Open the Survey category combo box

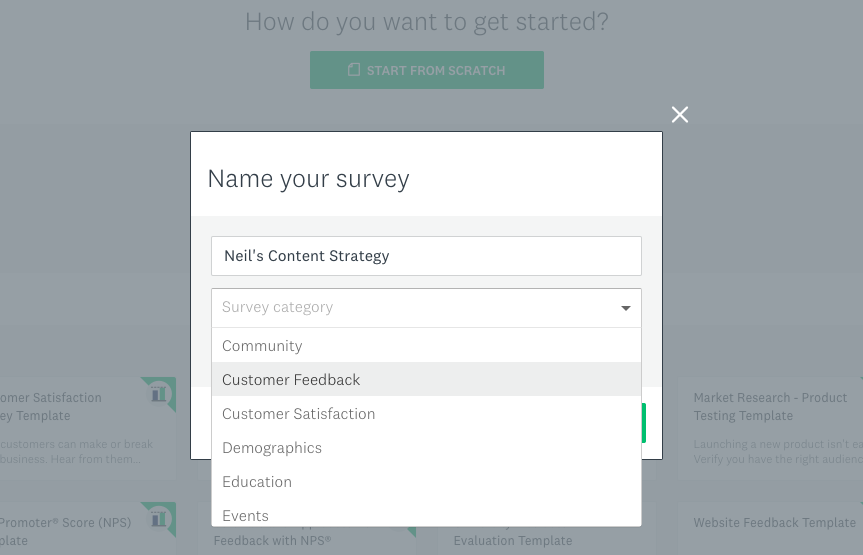click(426, 308)
